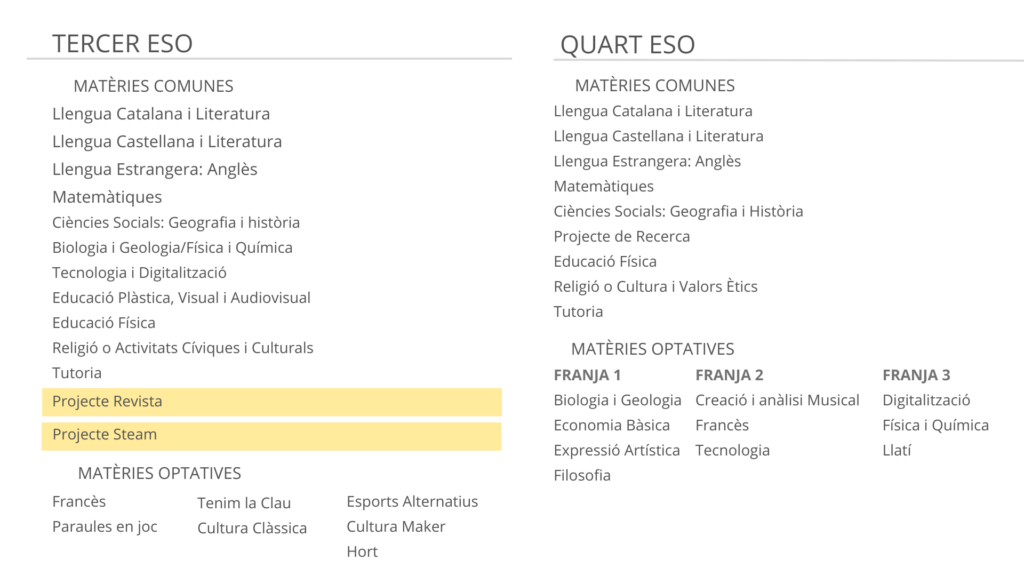This screenshot has width=1024, height=576.
Task: Select Biologia i Geologia in Franja 1
Action: tap(617, 400)
